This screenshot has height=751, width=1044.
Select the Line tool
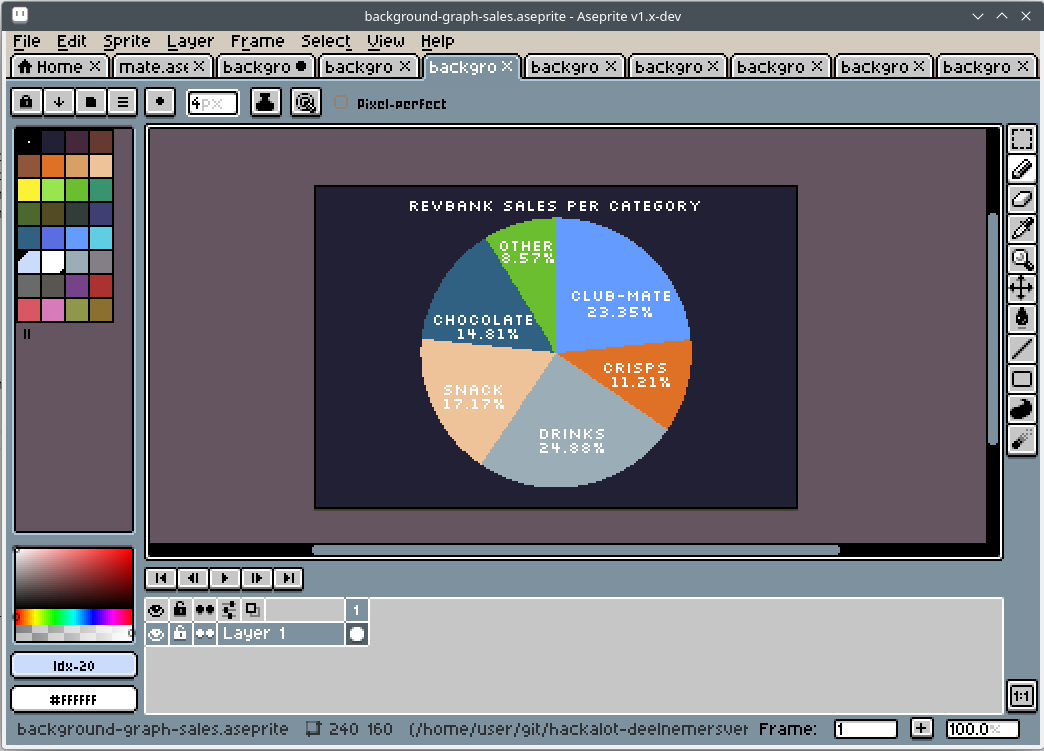point(1021,349)
